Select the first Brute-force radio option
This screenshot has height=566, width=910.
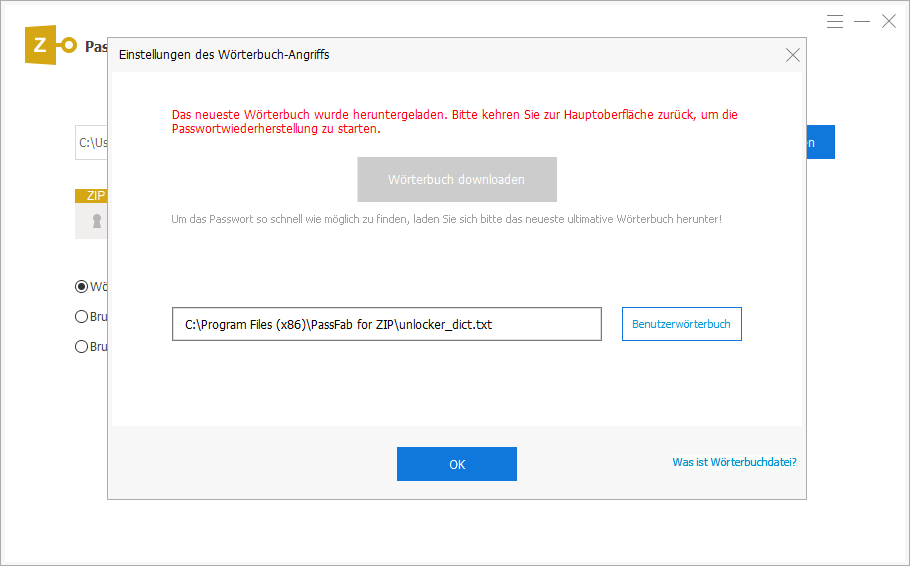pyautogui.click(x=81, y=316)
